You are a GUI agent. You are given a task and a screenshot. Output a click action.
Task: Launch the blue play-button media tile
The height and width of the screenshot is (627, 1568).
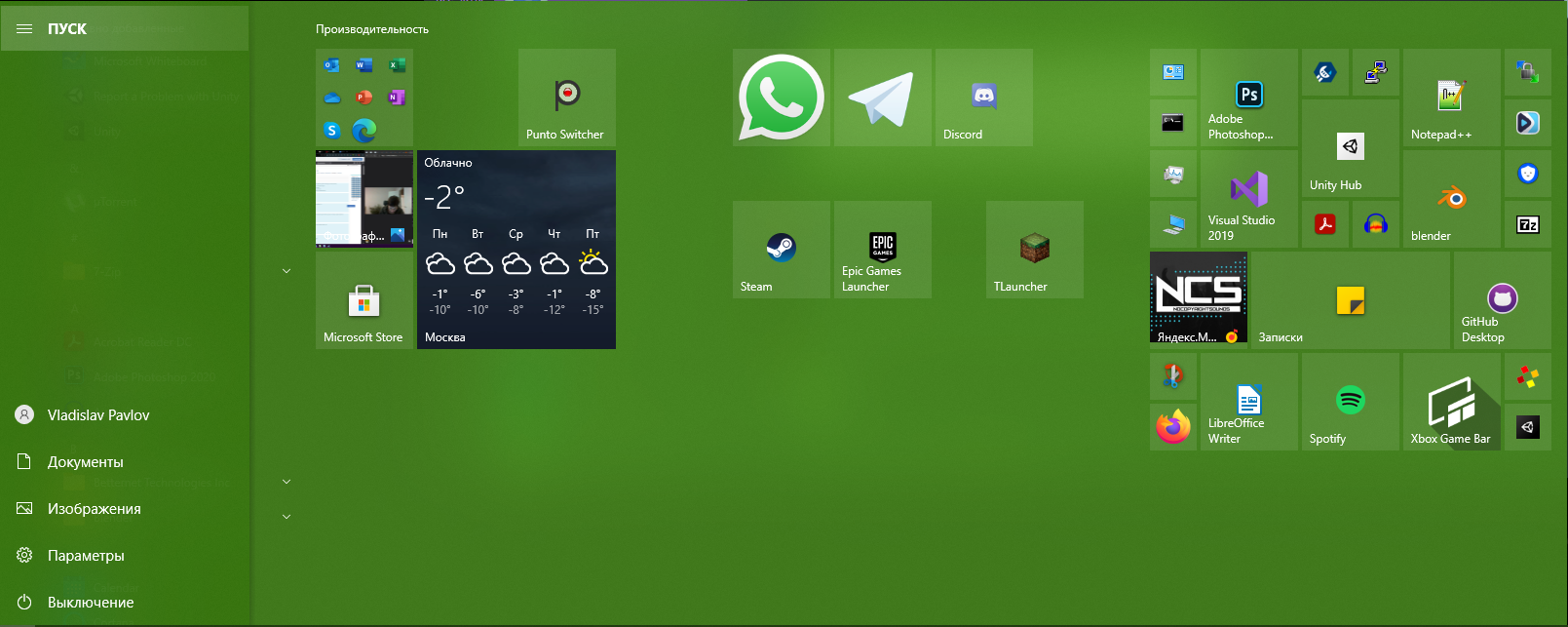point(1528,123)
